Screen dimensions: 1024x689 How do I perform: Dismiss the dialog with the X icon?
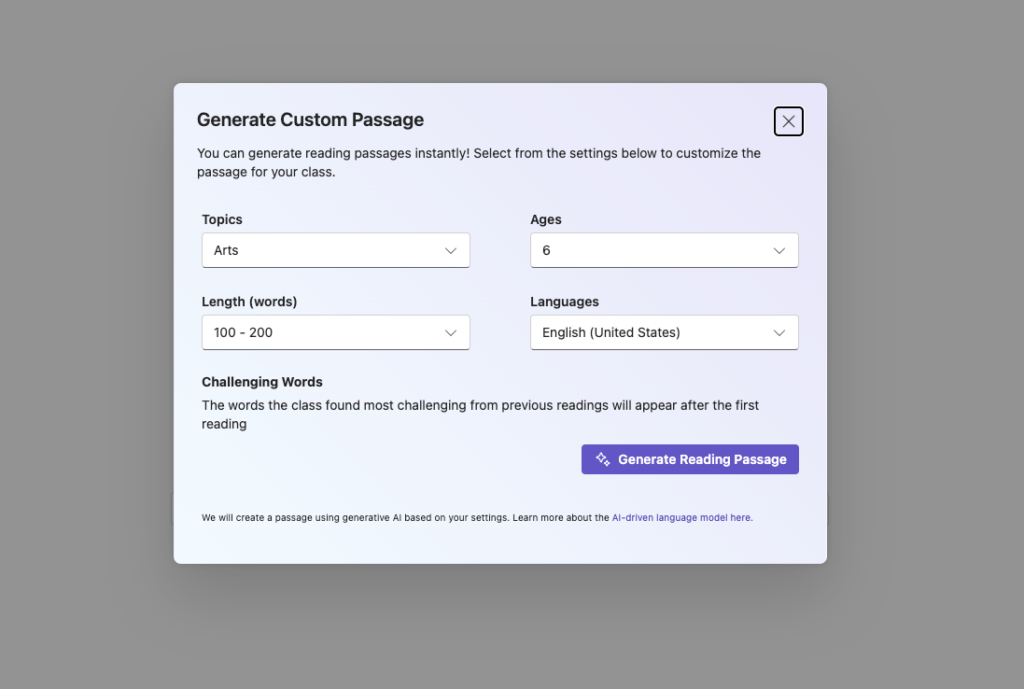[788, 120]
